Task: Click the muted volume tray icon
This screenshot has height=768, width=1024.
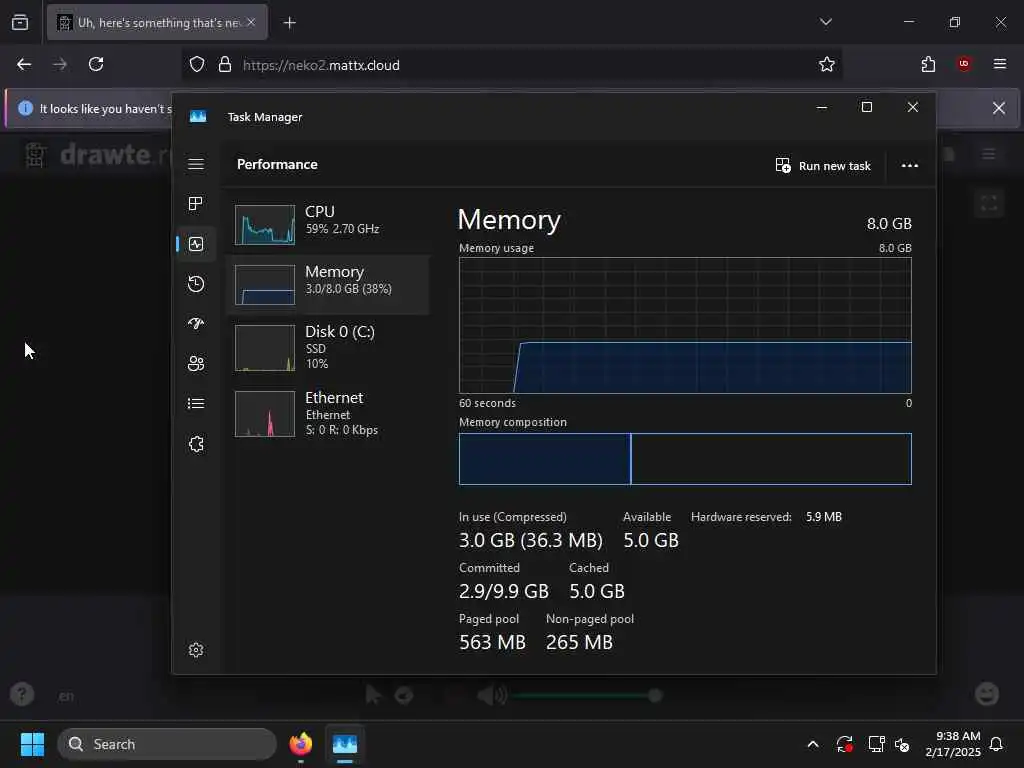Action: 902,744
